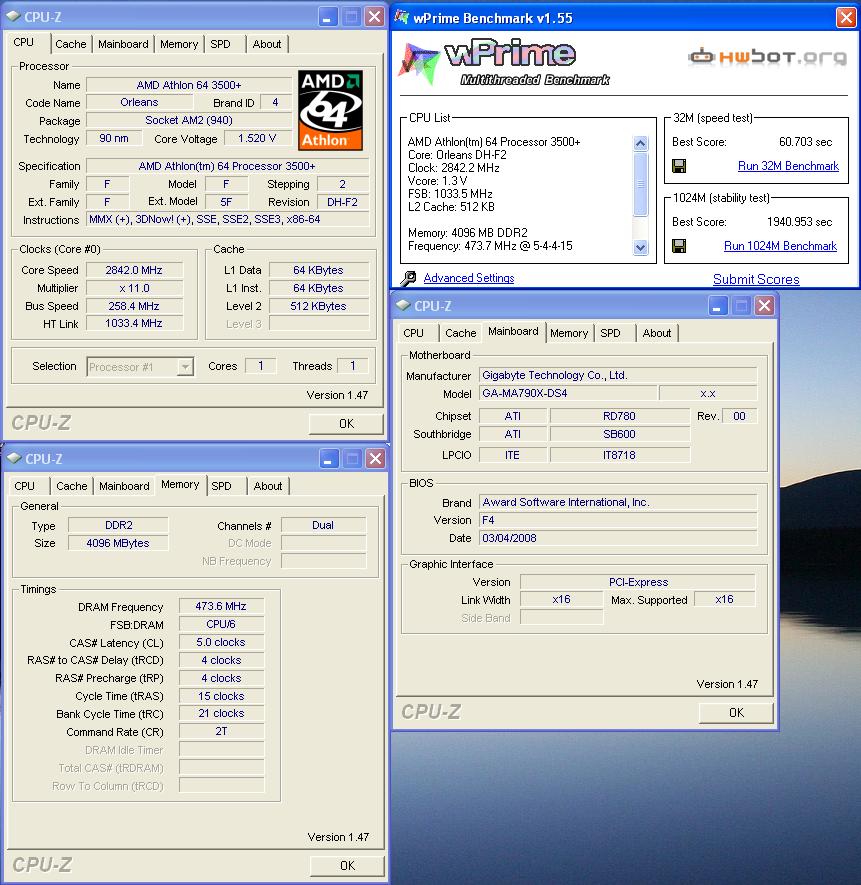Click OK in the CPU-Z Memory tab window

click(347, 866)
